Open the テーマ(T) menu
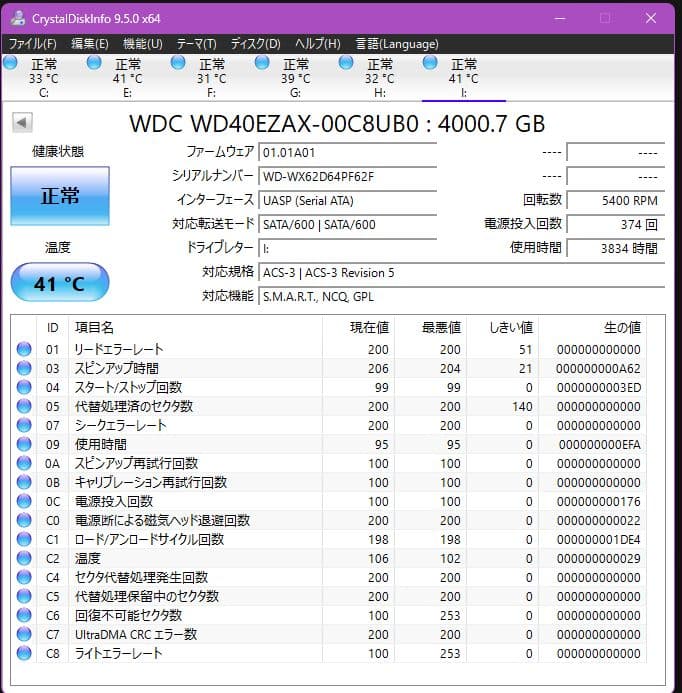Viewport: 682px width, 693px height. point(197,44)
